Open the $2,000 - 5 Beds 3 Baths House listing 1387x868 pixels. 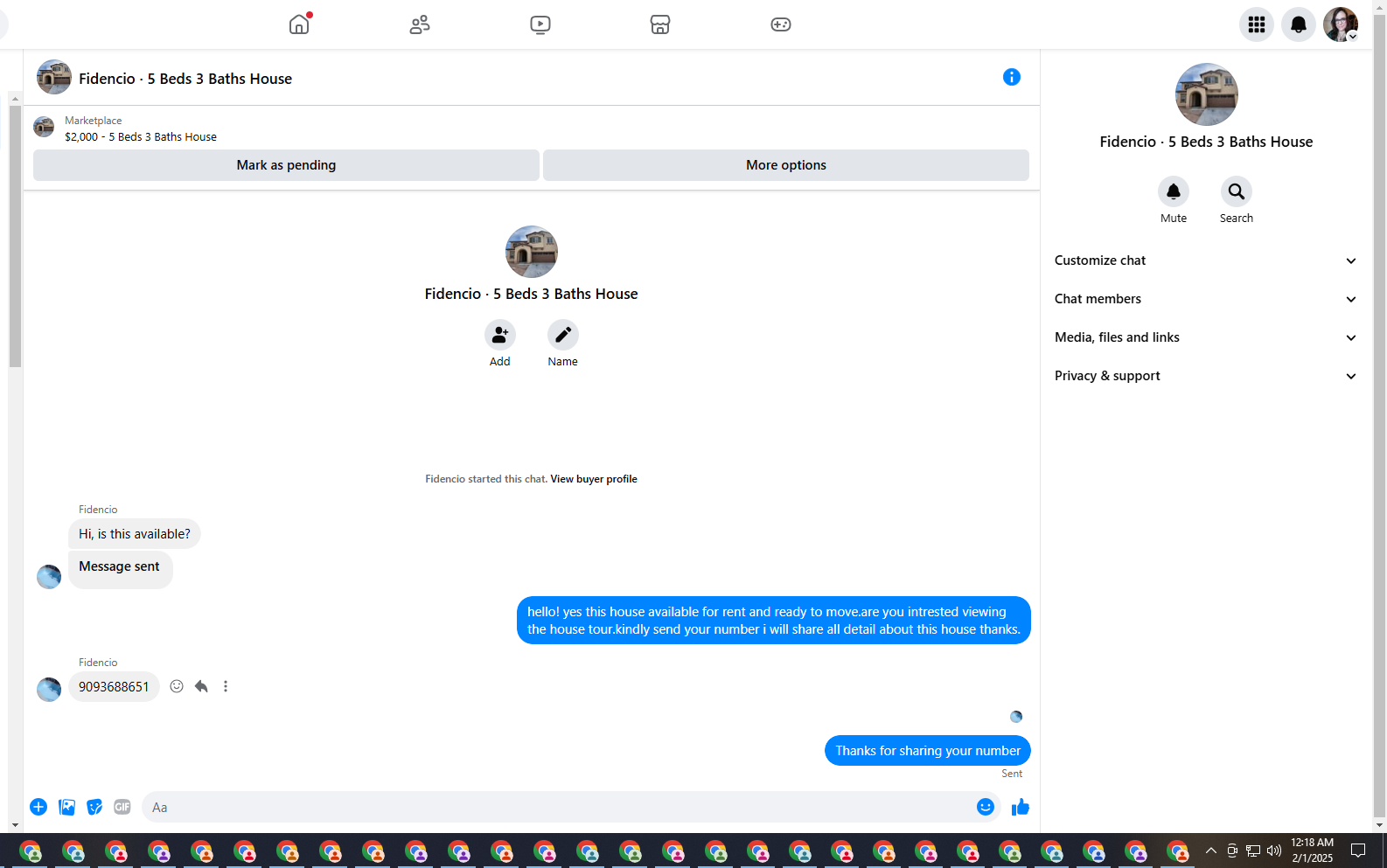[x=141, y=137]
